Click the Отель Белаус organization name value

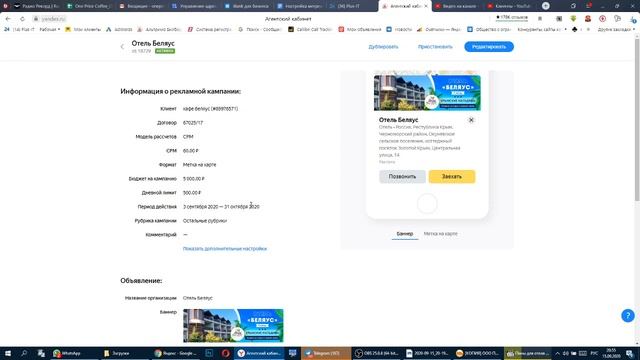pos(198,298)
